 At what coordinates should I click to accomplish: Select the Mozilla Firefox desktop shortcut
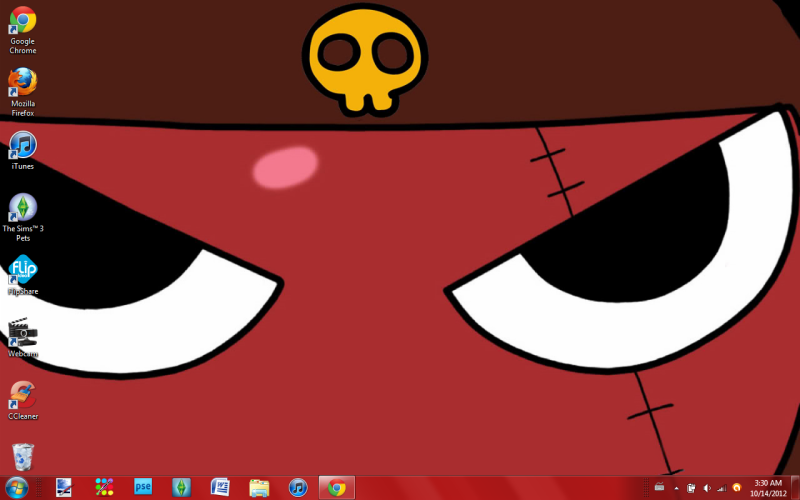click(22, 92)
